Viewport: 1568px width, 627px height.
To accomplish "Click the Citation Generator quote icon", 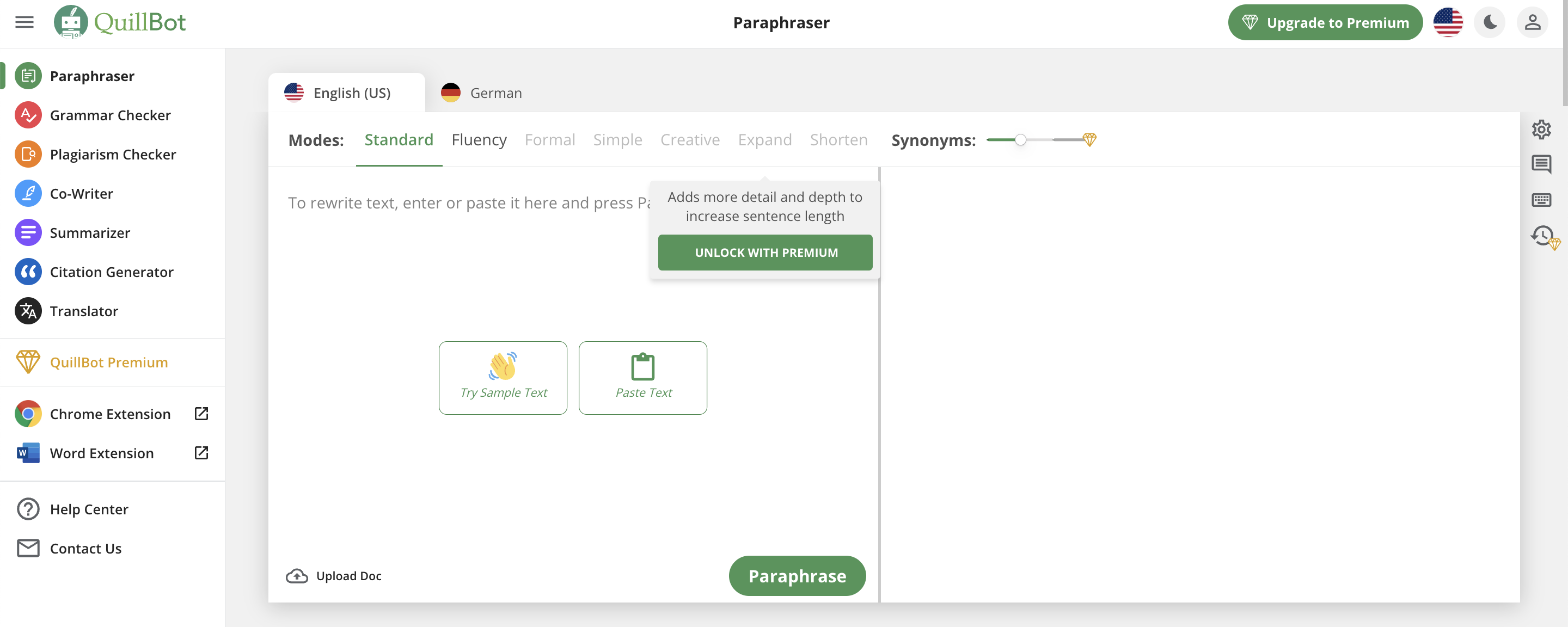I will coord(28,272).
